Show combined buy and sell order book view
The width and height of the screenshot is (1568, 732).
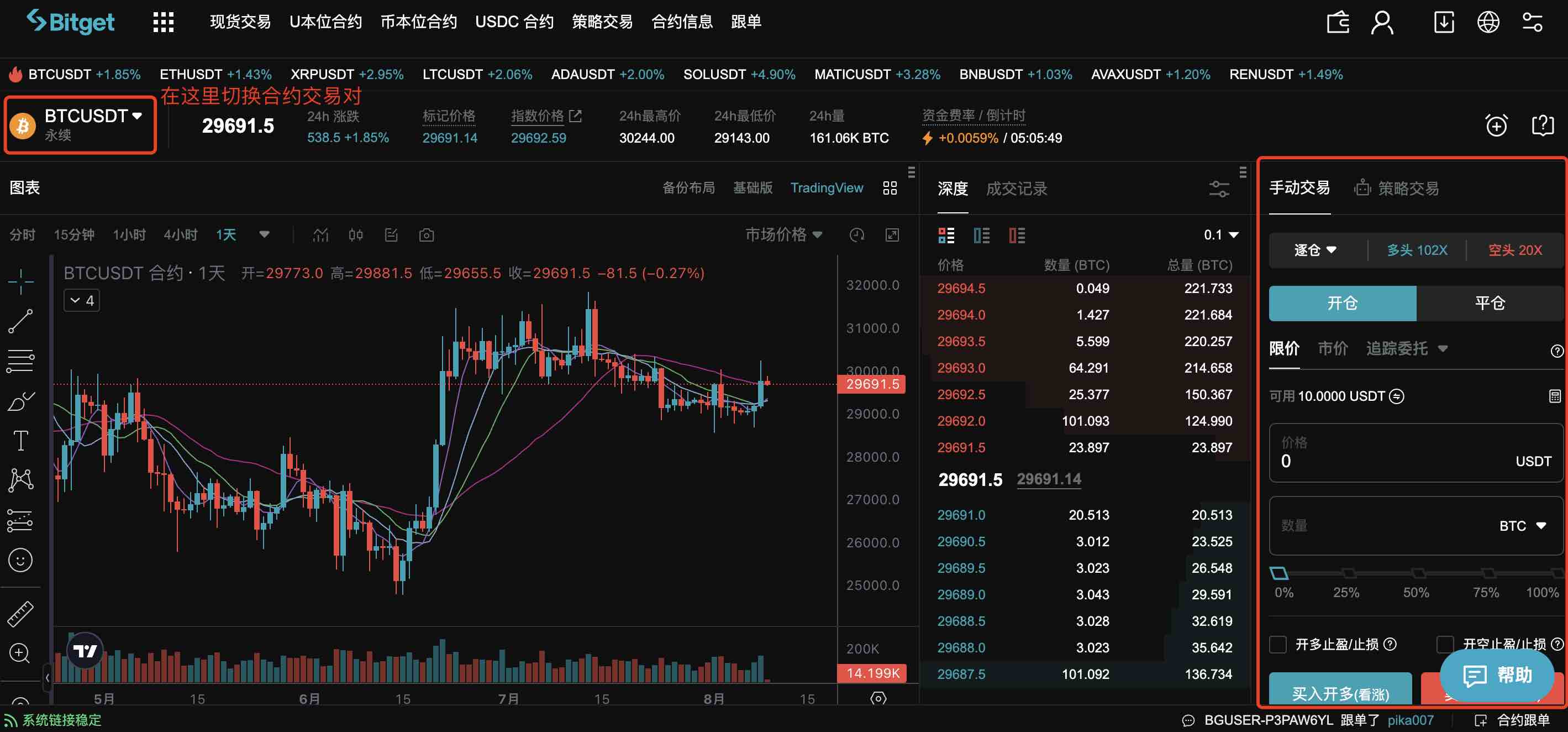946,235
